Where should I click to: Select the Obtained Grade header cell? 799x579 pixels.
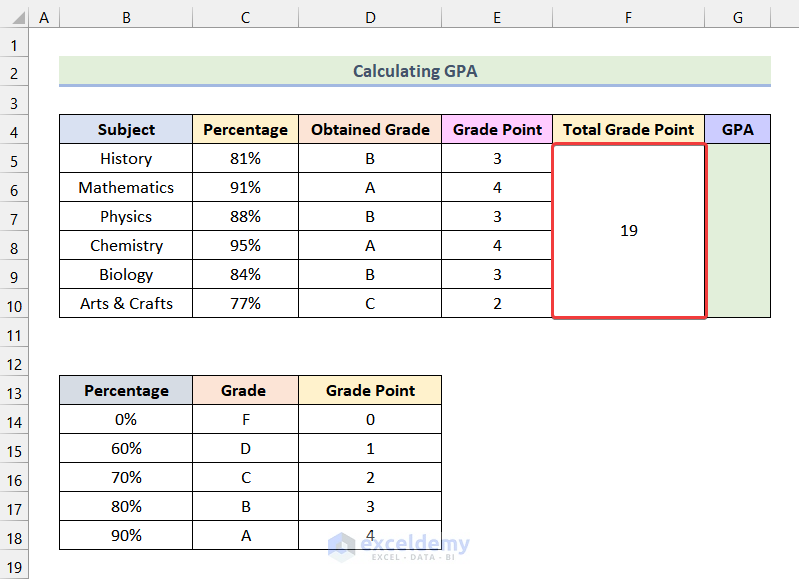pos(370,130)
